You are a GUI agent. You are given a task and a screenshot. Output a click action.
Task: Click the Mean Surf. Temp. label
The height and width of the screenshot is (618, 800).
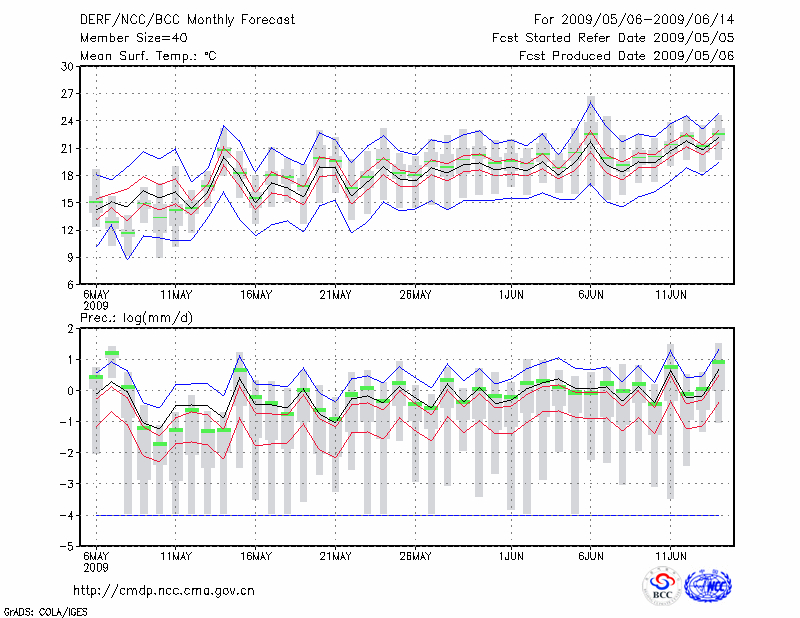tap(148, 56)
